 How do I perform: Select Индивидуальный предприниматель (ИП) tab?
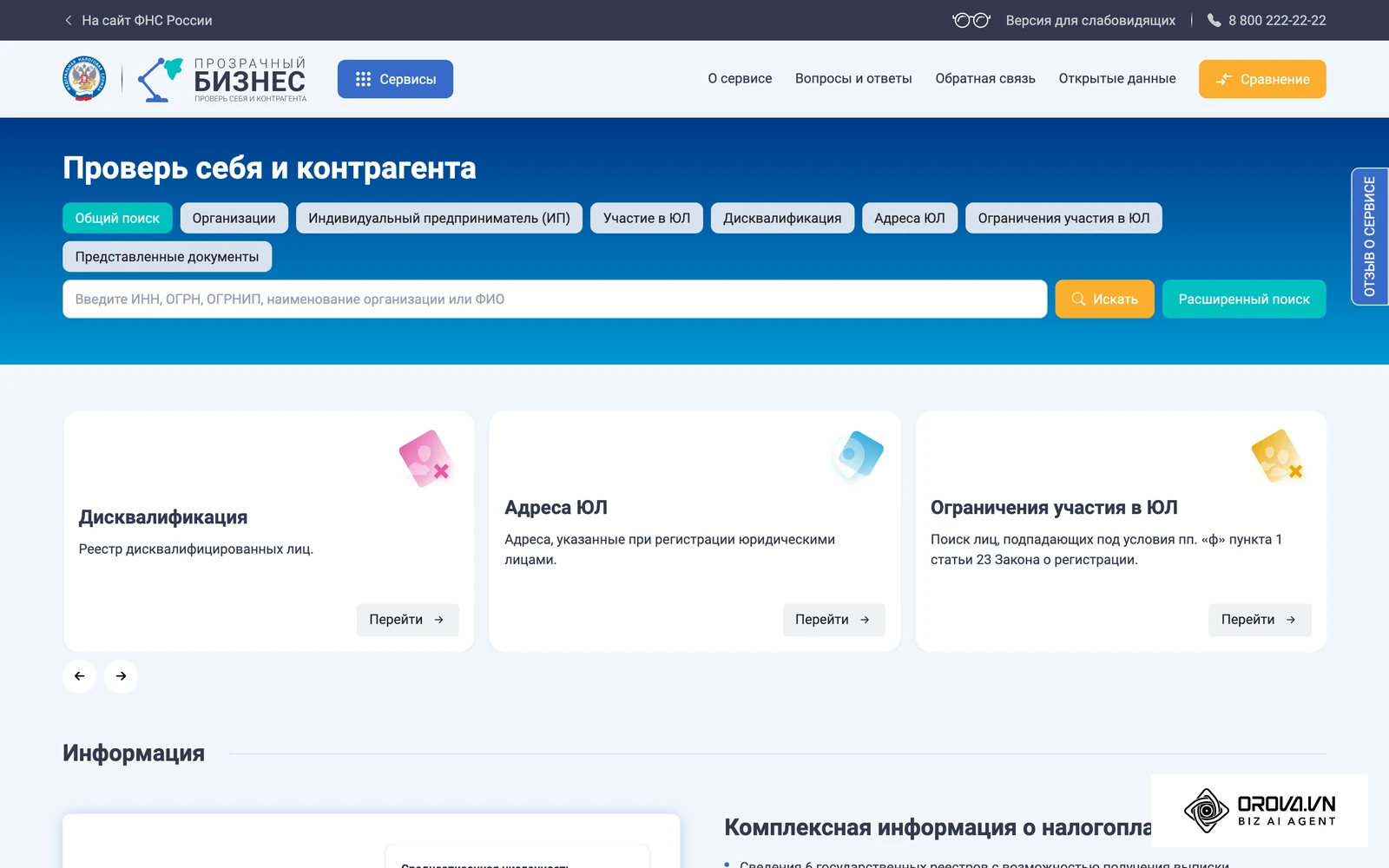[439, 218]
